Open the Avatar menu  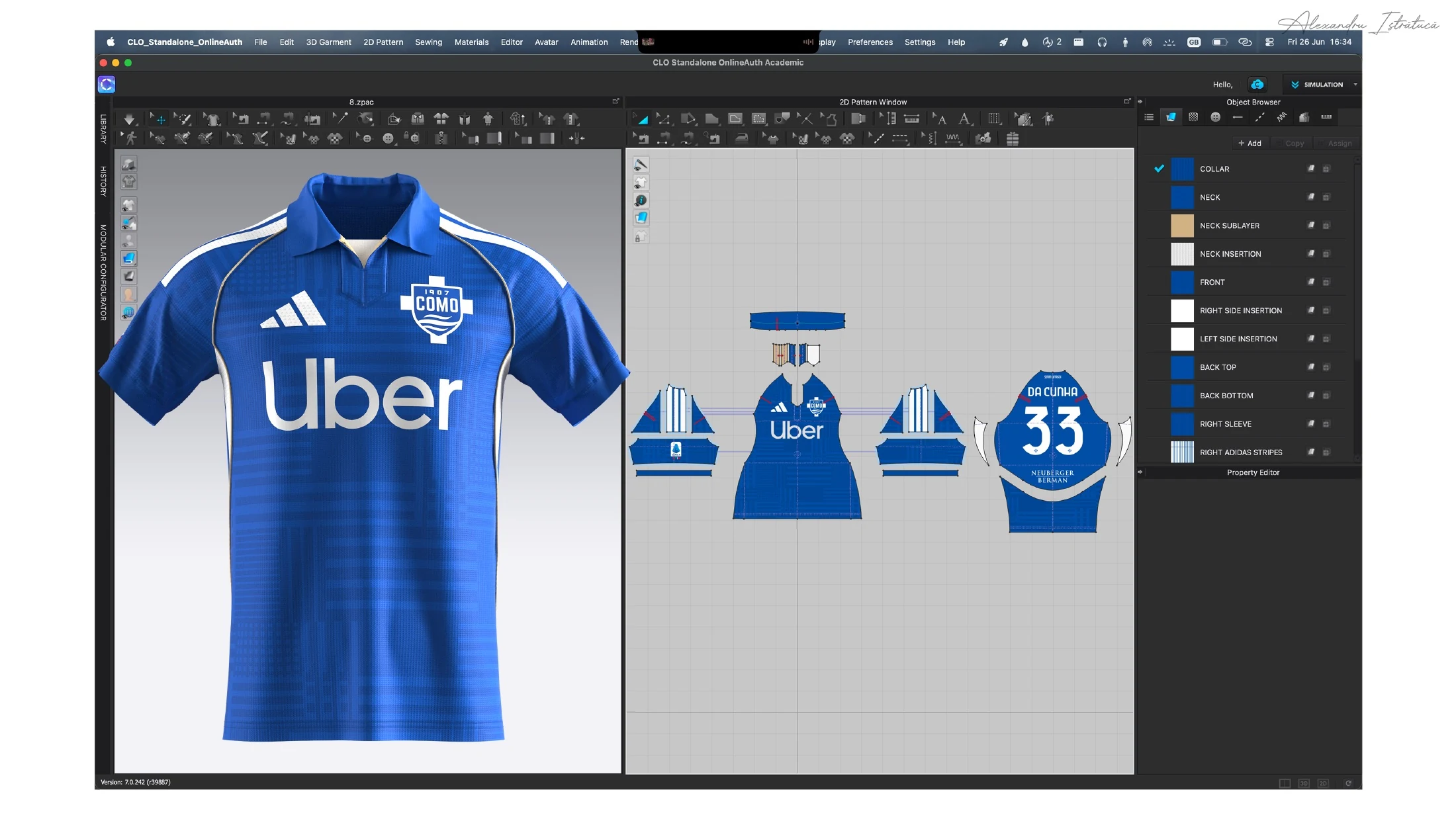(x=546, y=42)
